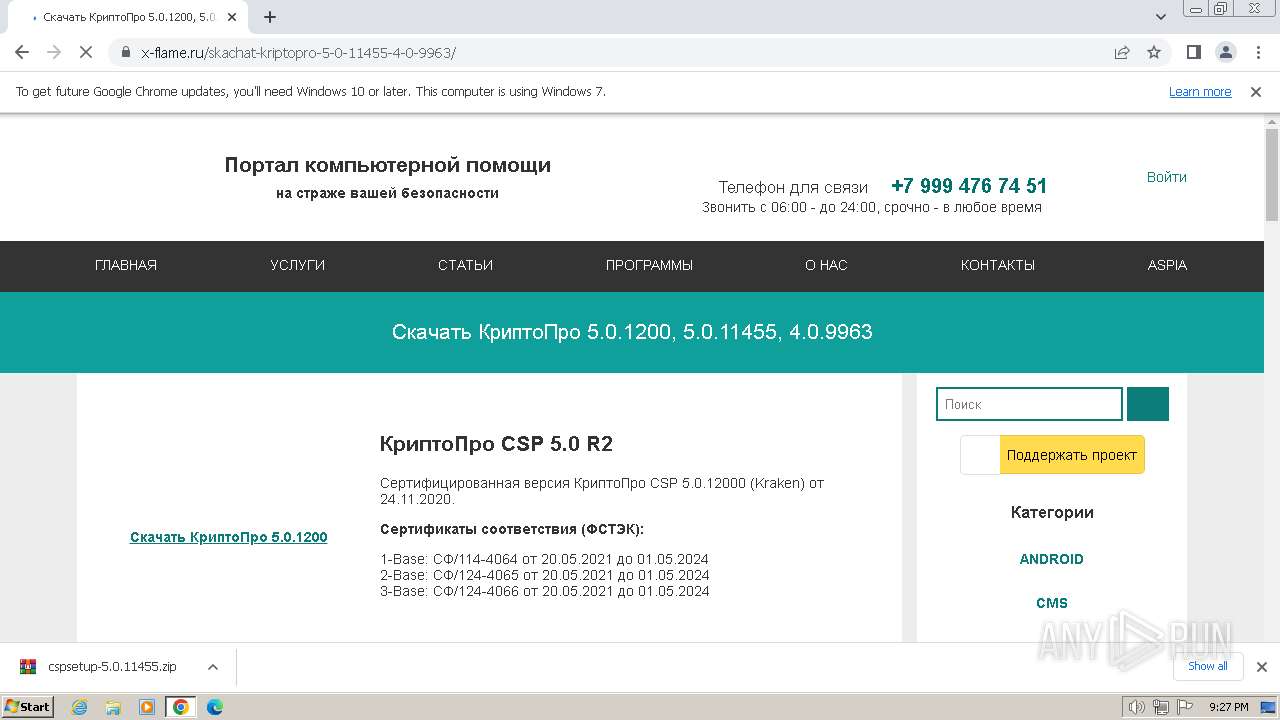Expand the download item options arrow
Viewport: 1280px width, 720px height.
click(212, 667)
